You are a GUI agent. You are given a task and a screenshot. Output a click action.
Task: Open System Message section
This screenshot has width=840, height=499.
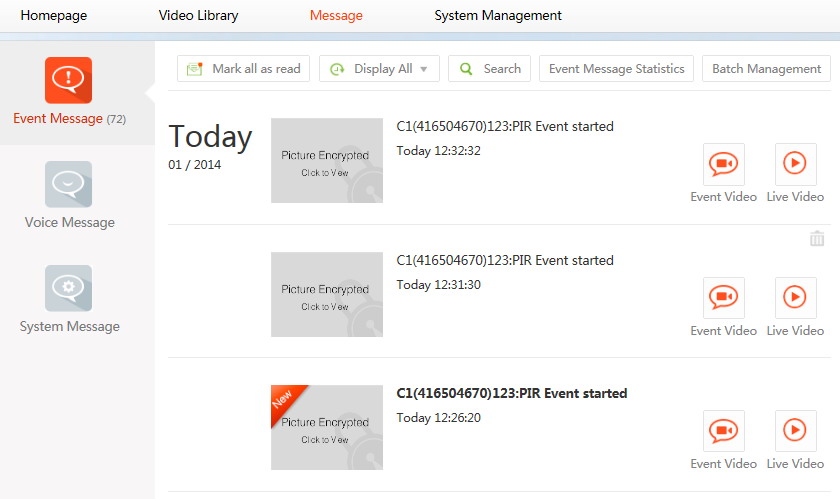click(x=69, y=289)
